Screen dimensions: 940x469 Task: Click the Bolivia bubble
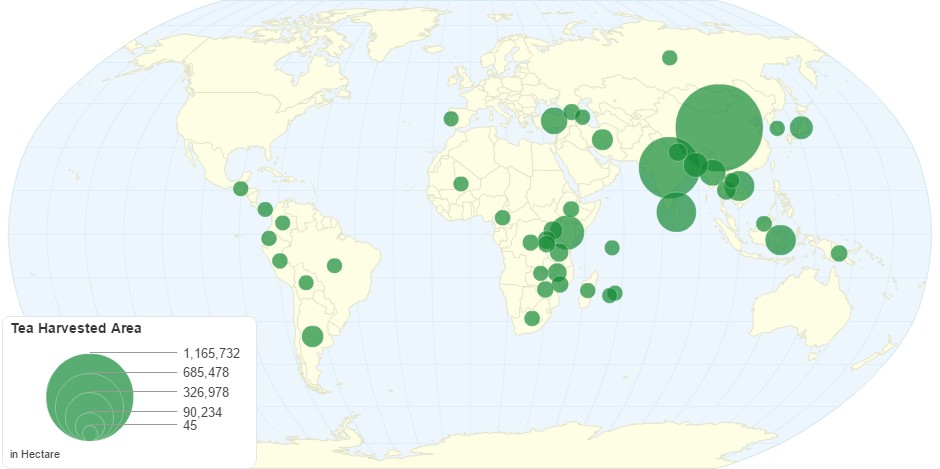point(306,283)
